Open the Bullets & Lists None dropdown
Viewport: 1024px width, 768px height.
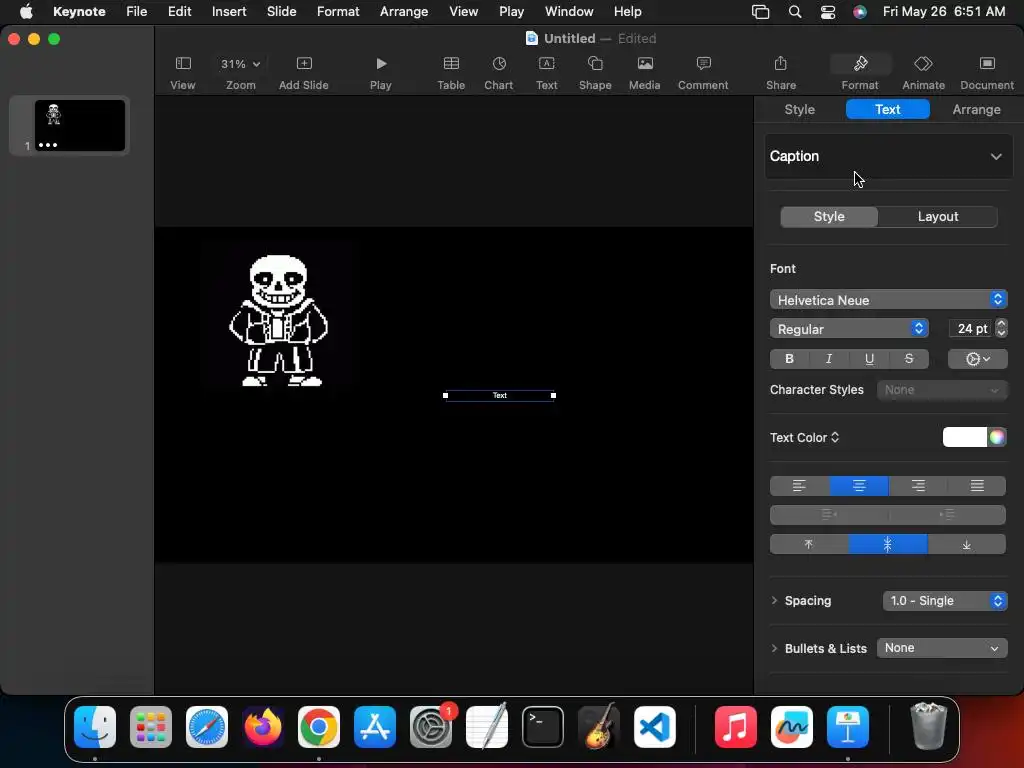point(942,648)
